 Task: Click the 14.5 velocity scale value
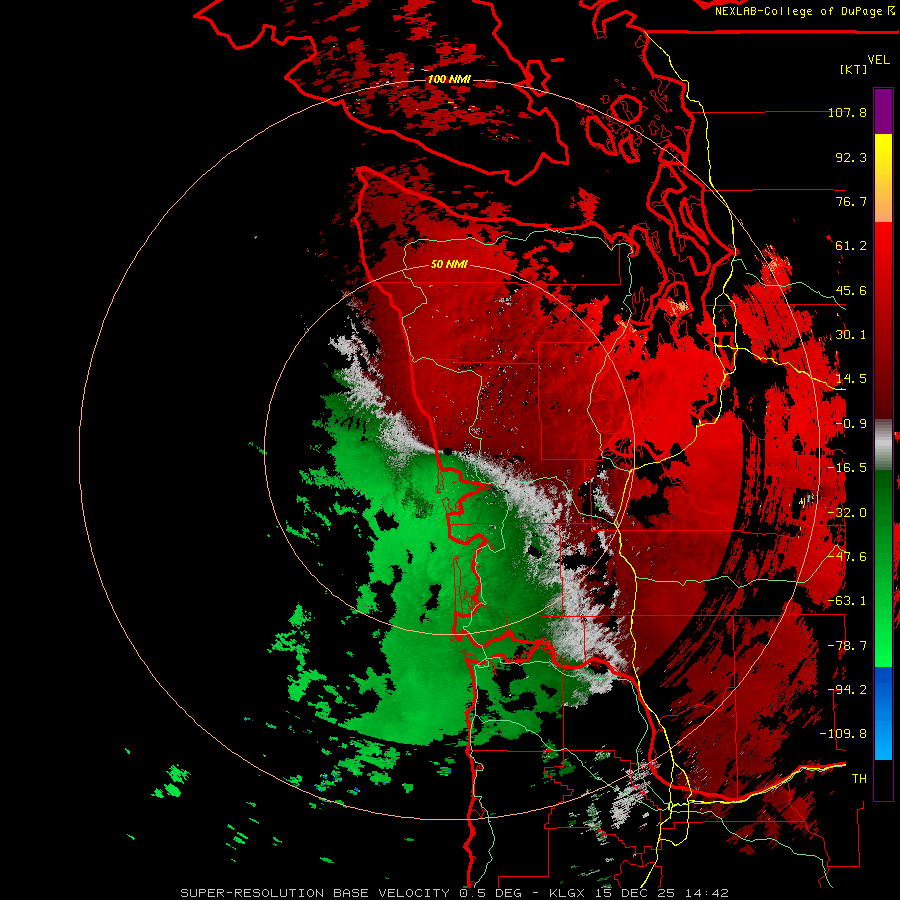pos(851,379)
